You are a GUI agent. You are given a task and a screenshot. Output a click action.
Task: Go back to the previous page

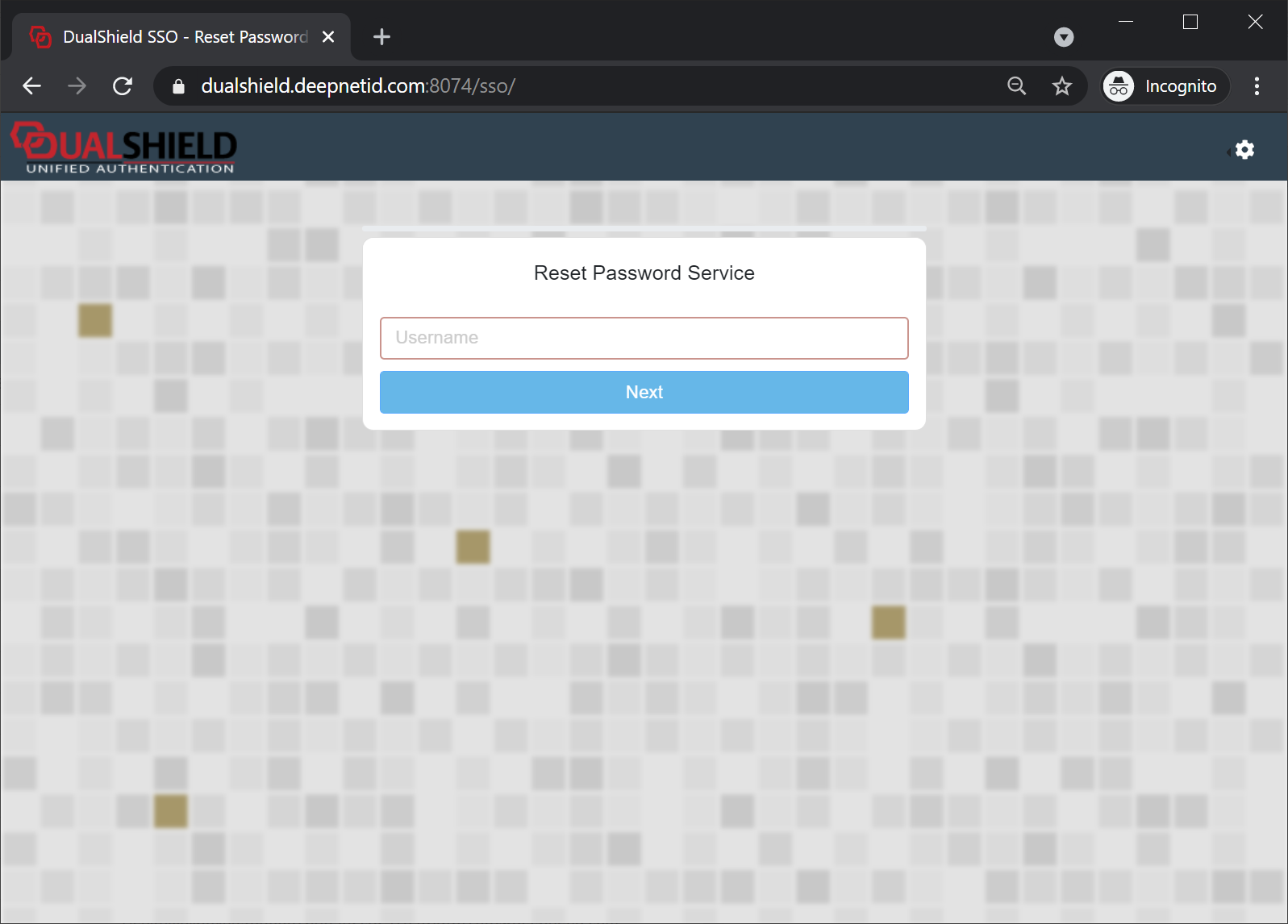pos(32,86)
